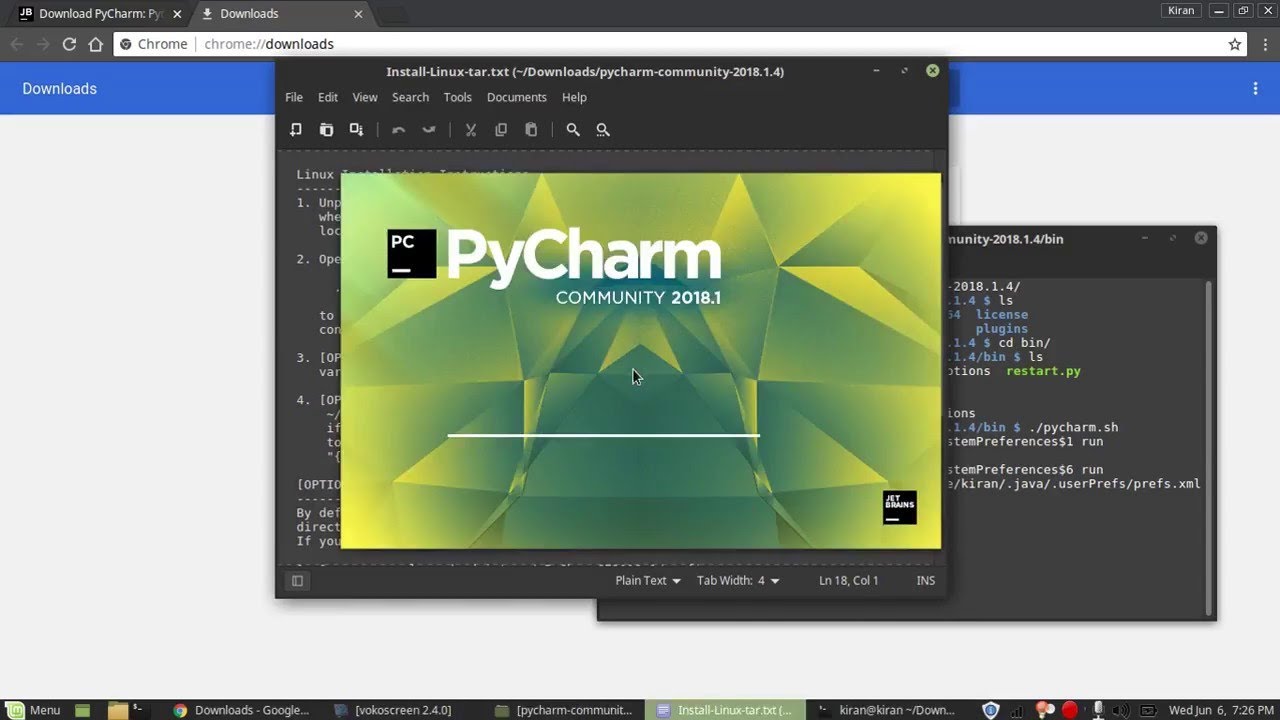The width and height of the screenshot is (1280, 720).
Task: Open the Search menu
Action: coord(410,97)
